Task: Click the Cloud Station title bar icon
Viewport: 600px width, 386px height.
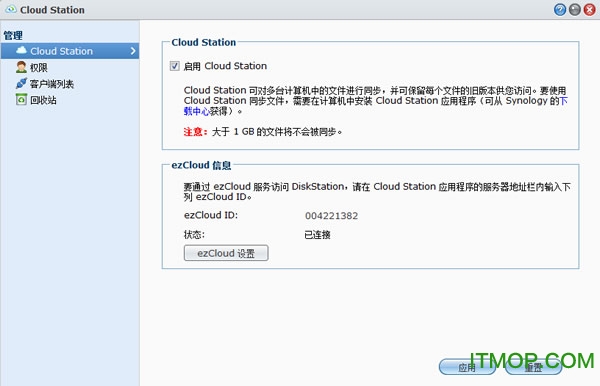Action: 11,10
